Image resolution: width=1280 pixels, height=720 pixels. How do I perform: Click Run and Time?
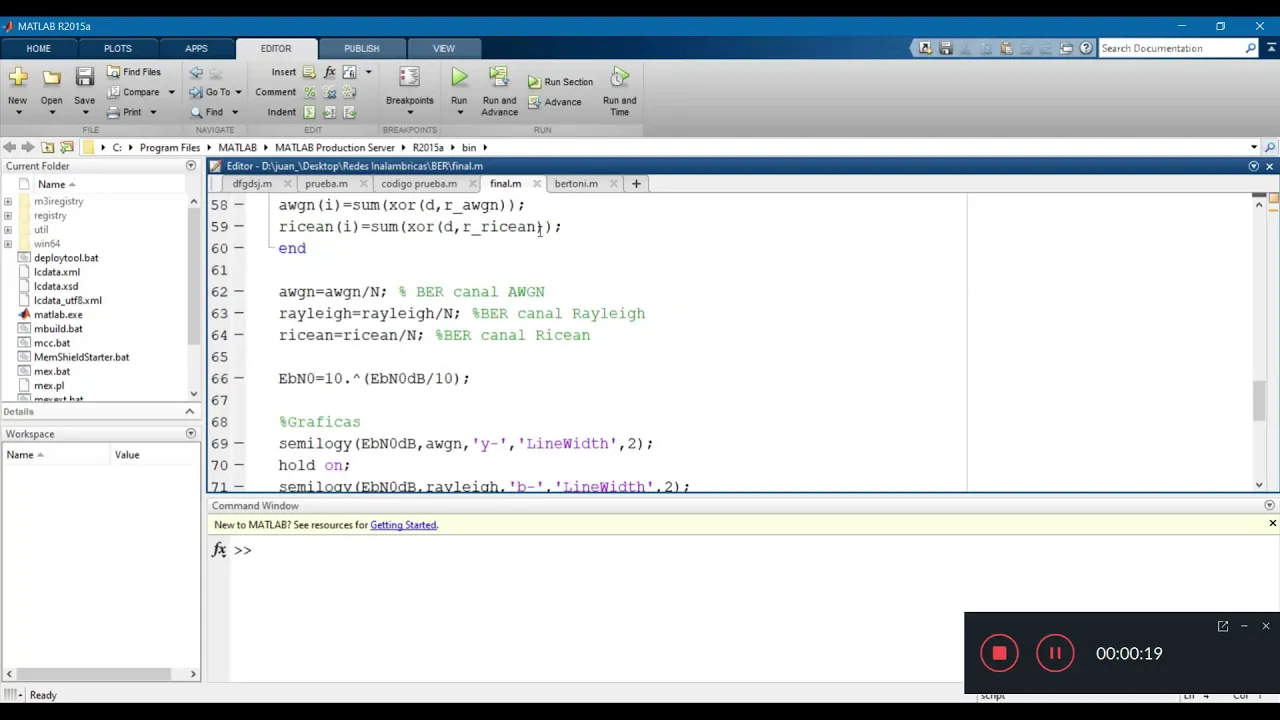619,90
